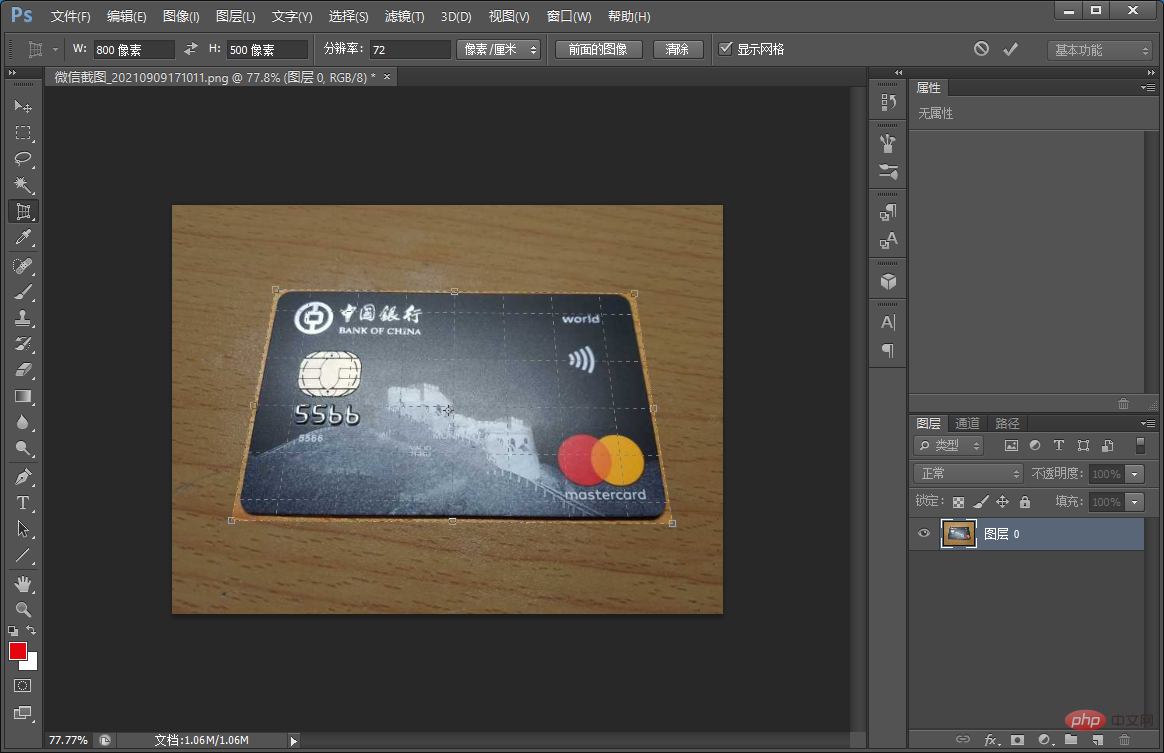Select the Blur tool
This screenshot has height=753, width=1164.
pos(23,422)
